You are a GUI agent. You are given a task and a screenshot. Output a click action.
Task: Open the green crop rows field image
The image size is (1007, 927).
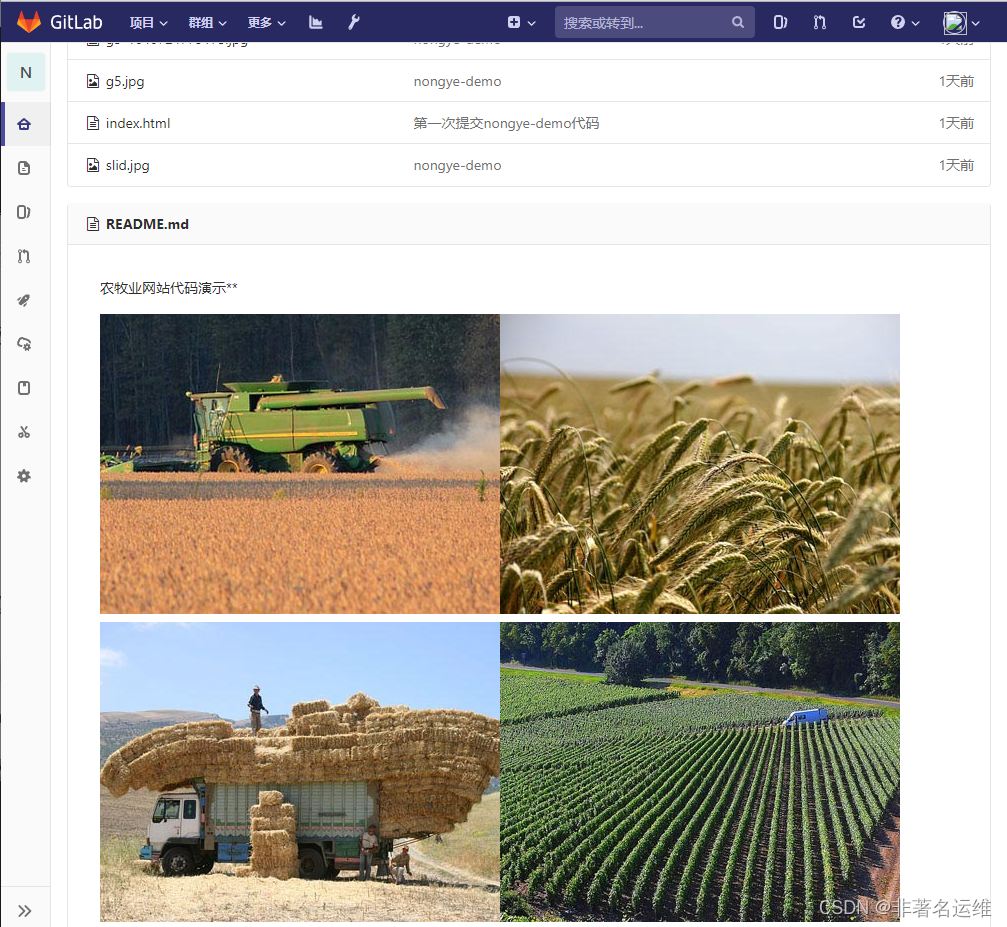[700, 772]
